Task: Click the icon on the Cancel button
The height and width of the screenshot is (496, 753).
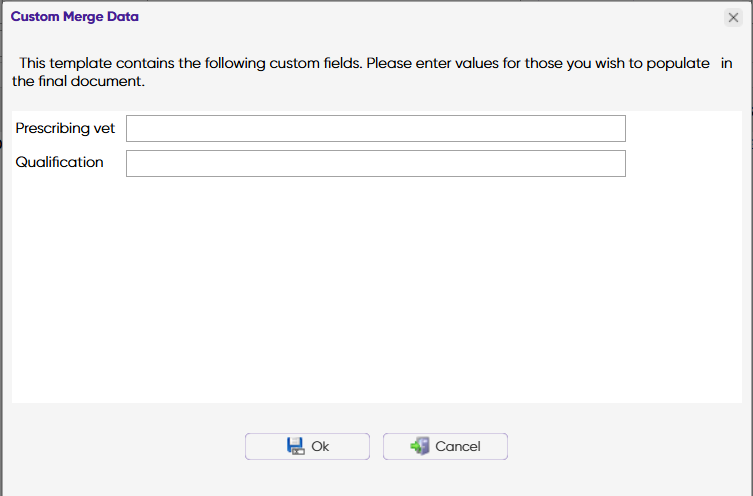Action: coord(420,446)
